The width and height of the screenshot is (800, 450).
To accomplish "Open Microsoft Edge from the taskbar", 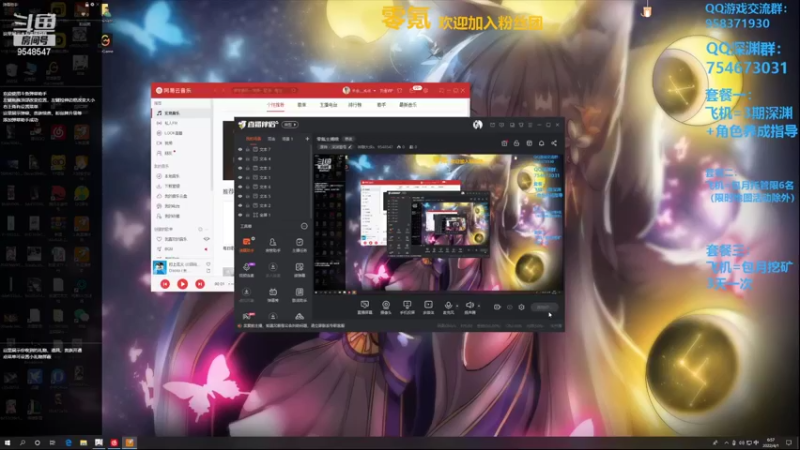I will [68, 443].
